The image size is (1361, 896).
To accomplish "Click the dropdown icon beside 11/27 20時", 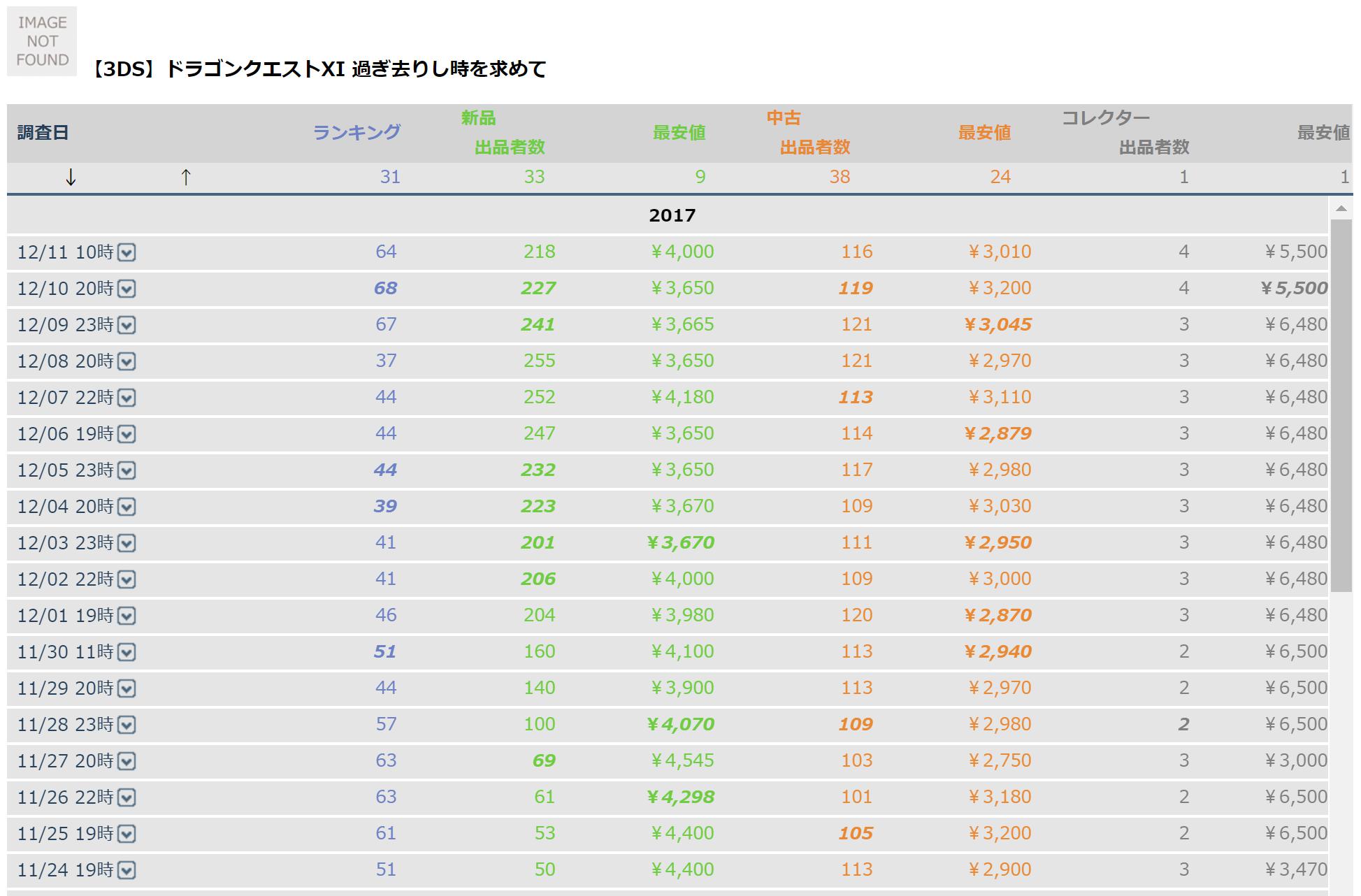I will point(127,761).
